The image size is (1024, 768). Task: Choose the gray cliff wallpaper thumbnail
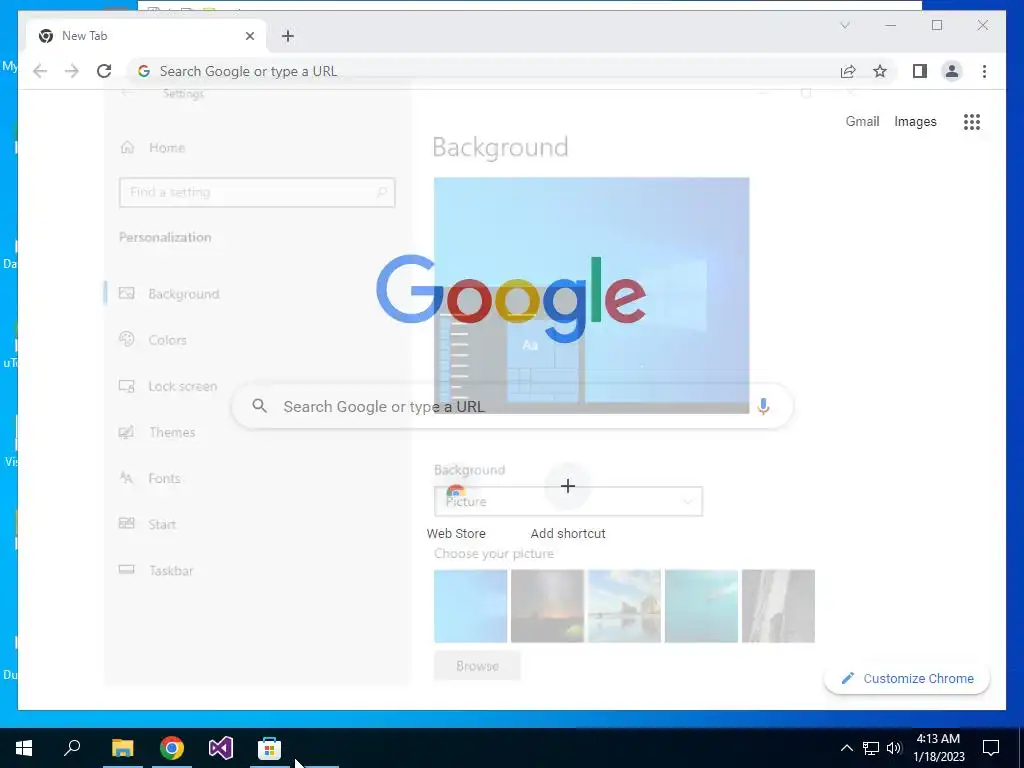point(778,606)
